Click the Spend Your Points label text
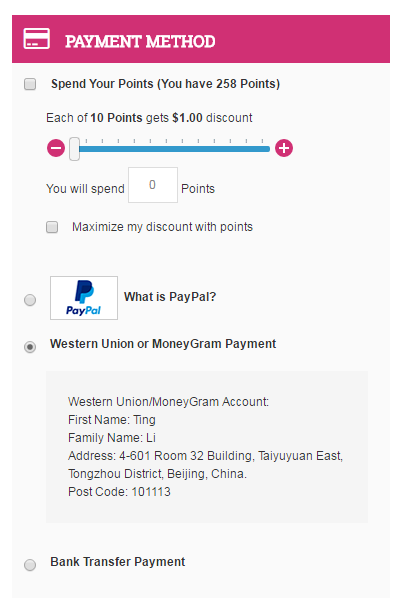 click(166, 84)
